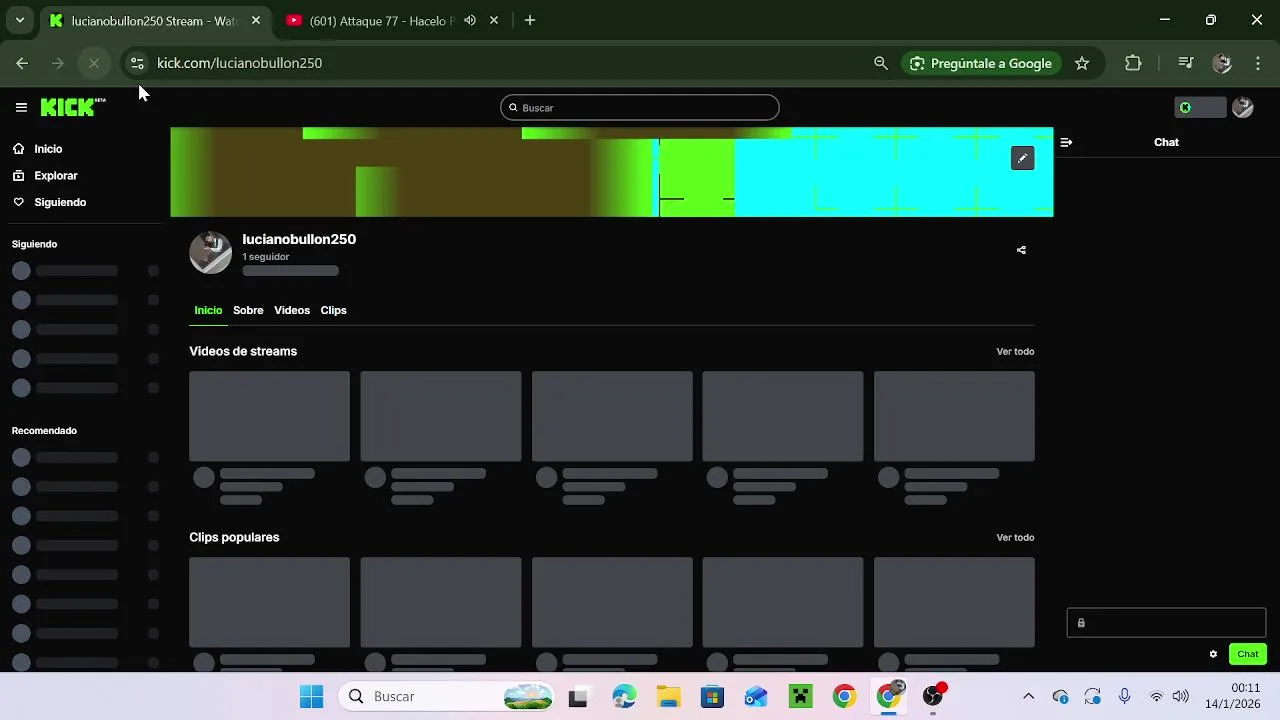Screen dimensions: 1280x720
Task: Open Wi-Fi network settings in system tray
Action: click(1157, 696)
